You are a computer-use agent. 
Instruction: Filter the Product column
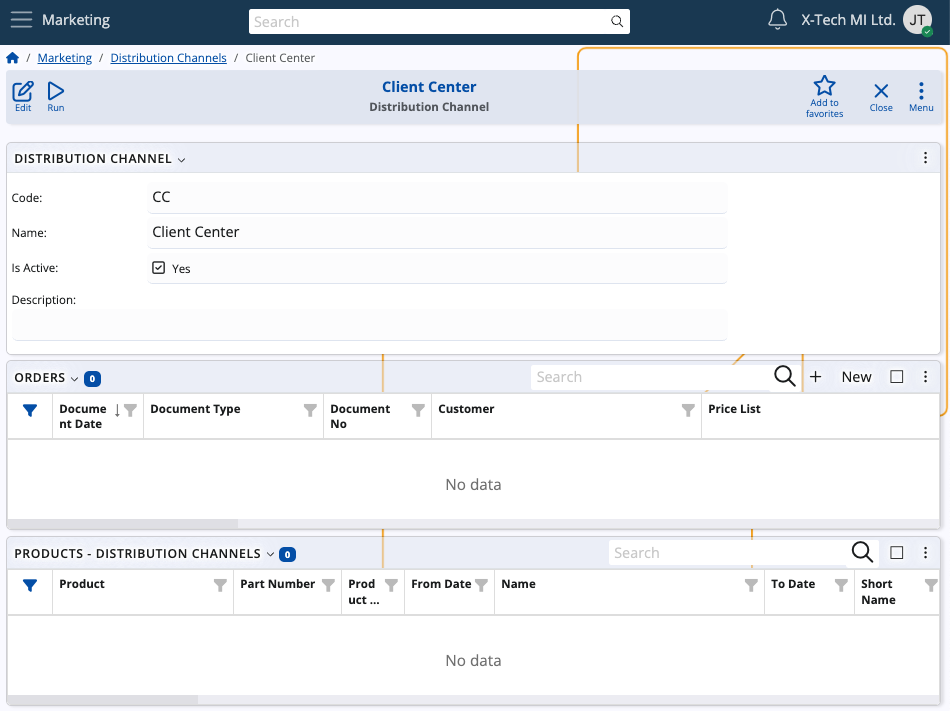(221, 585)
